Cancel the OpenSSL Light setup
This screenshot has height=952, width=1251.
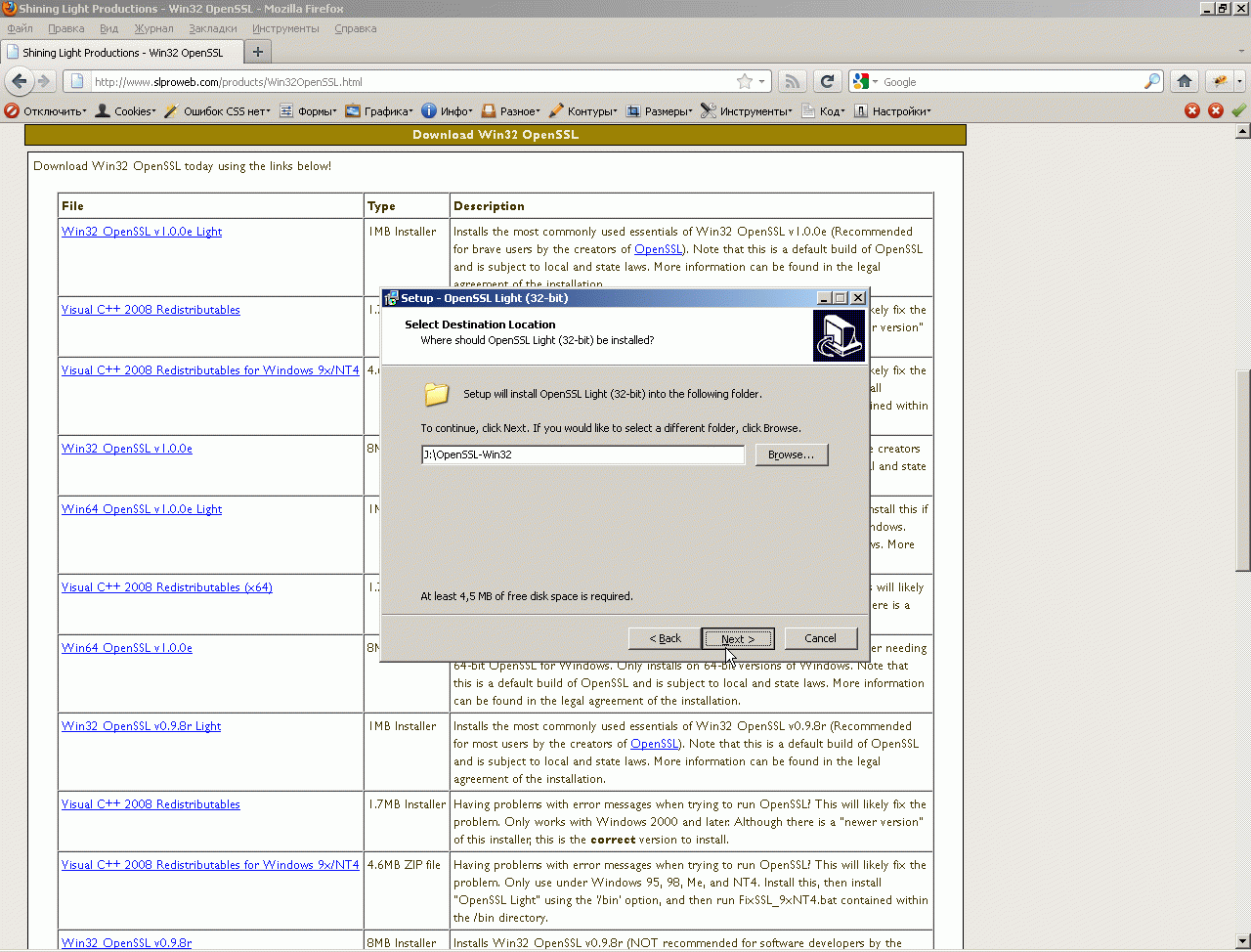(x=820, y=638)
